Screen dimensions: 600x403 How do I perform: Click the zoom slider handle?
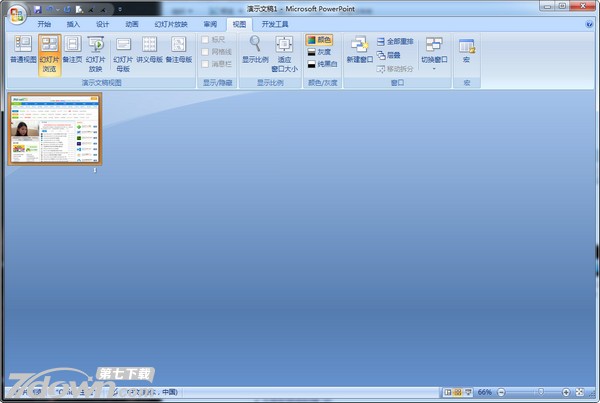[541, 392]
